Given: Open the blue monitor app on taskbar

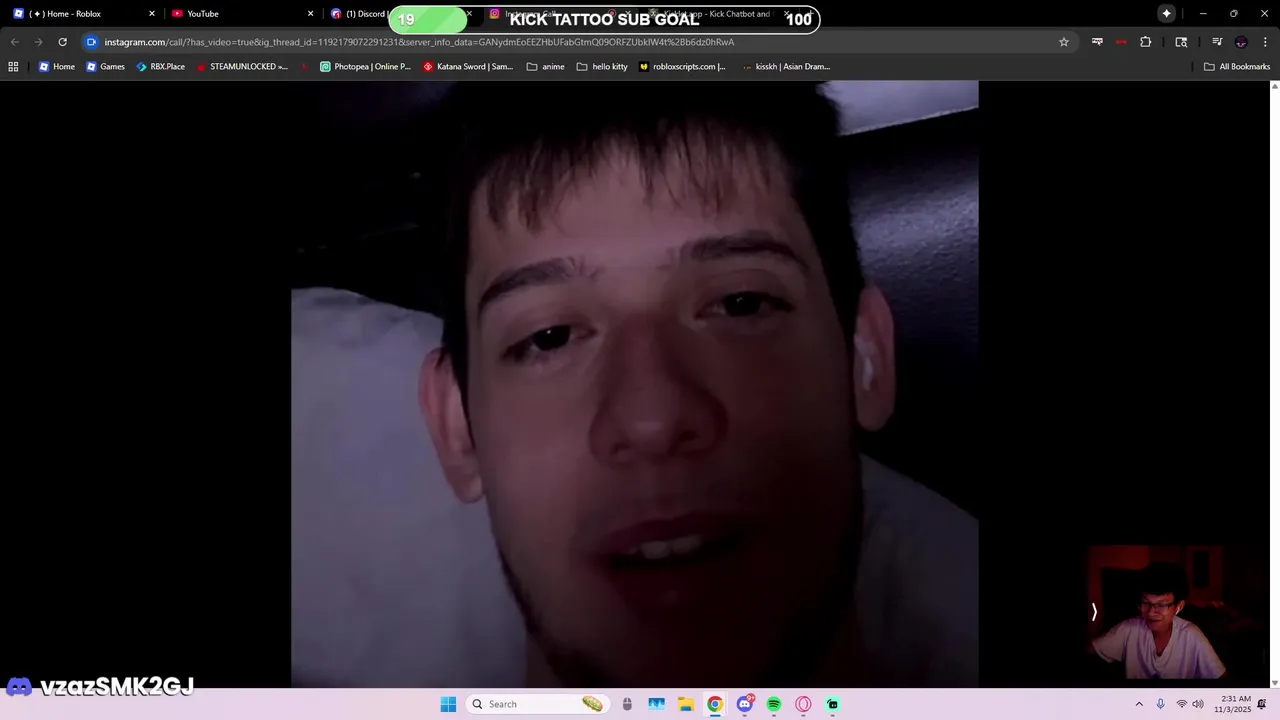Looking at the screenshot, I should point(656,704).
